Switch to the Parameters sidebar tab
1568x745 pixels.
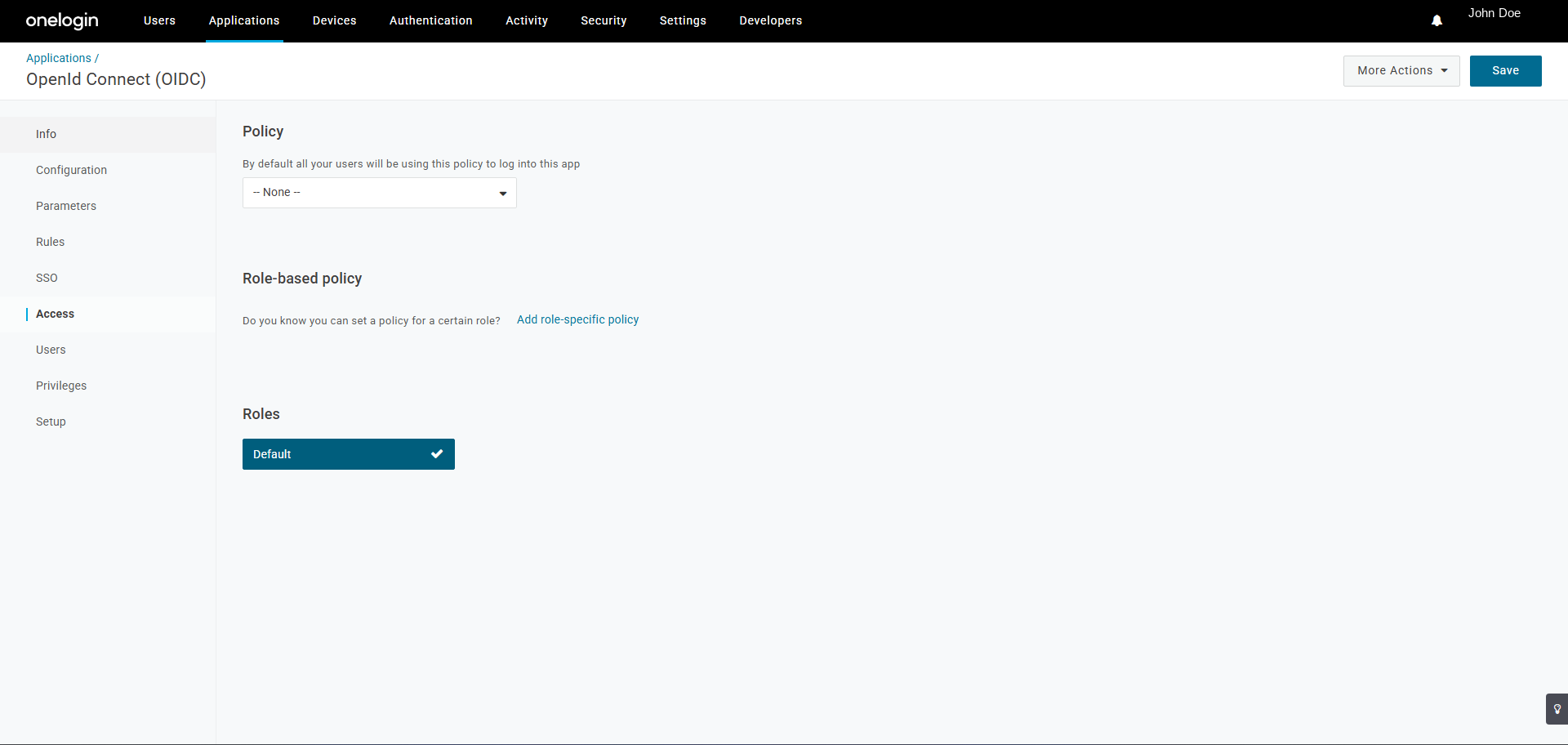tap(108, 206)
